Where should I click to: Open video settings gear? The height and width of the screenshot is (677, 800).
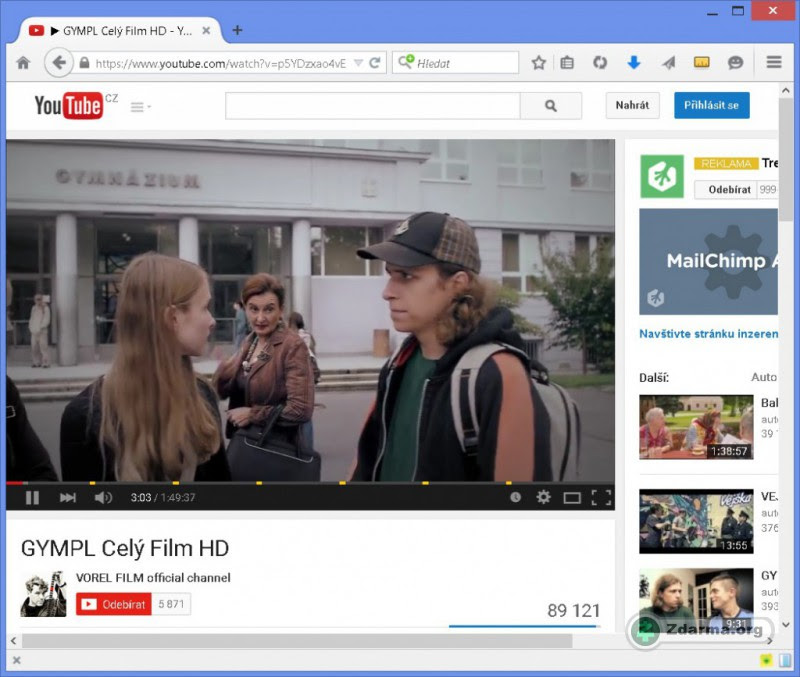[x=543, y=497]
